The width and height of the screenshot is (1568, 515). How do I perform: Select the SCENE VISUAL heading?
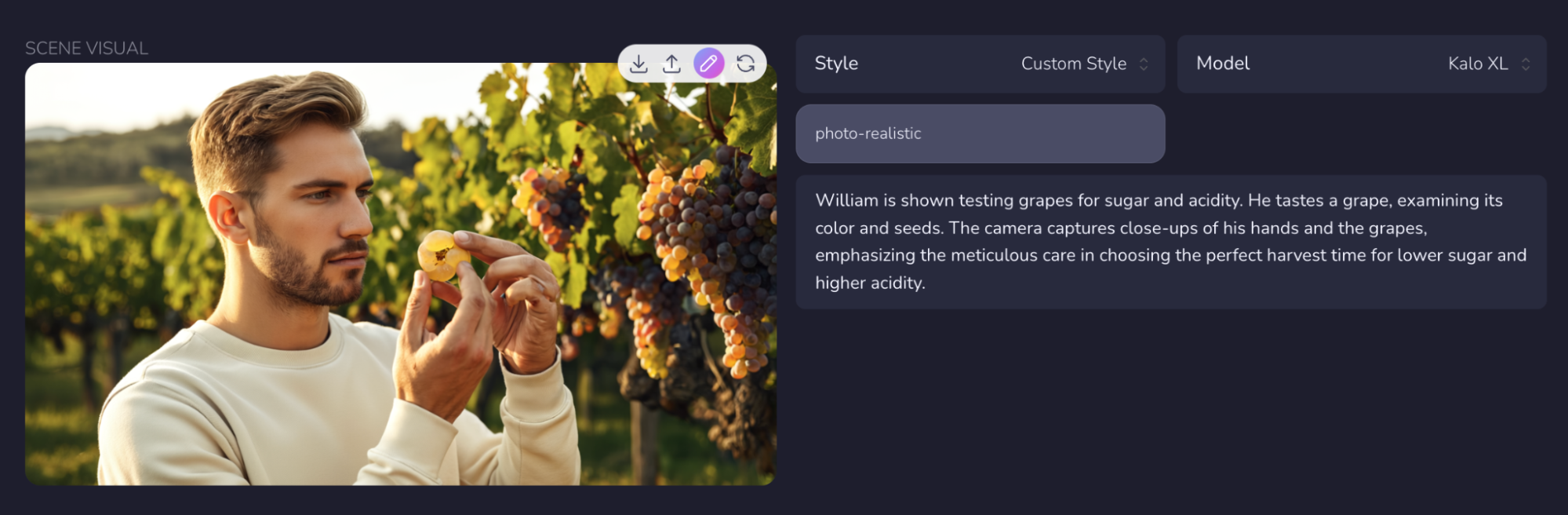(85, 48)
